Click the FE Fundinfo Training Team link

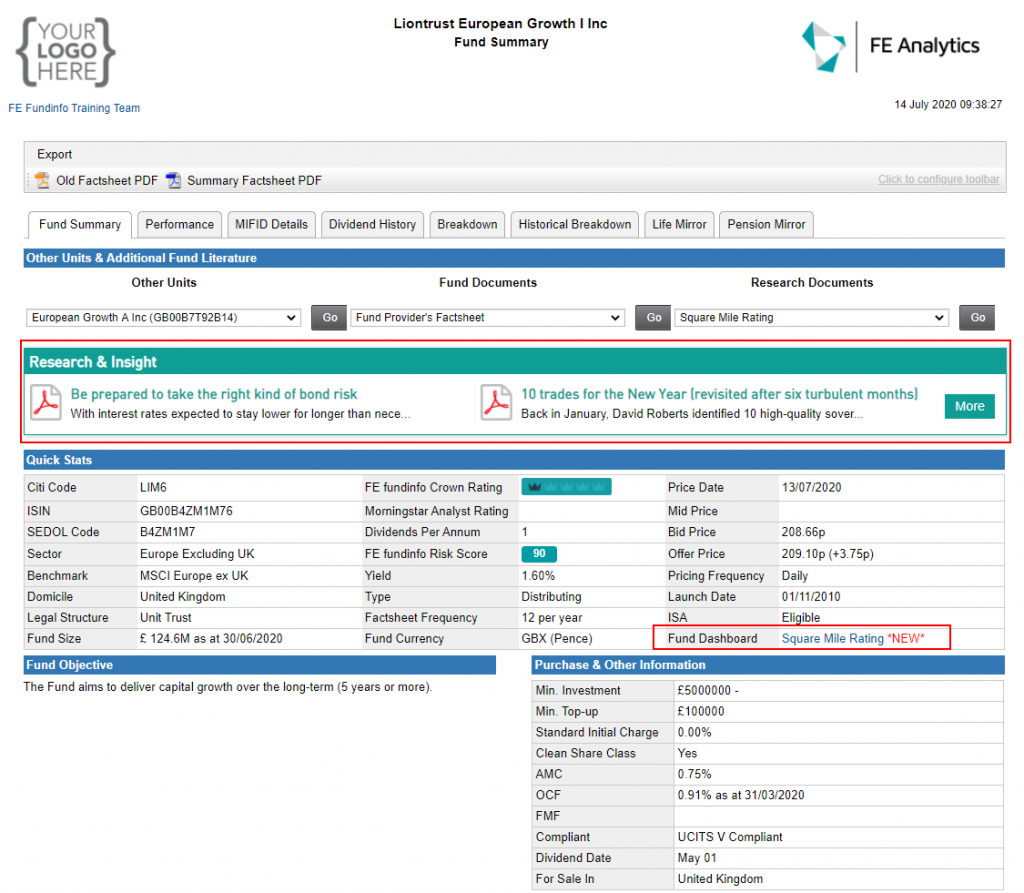[74, 108]
